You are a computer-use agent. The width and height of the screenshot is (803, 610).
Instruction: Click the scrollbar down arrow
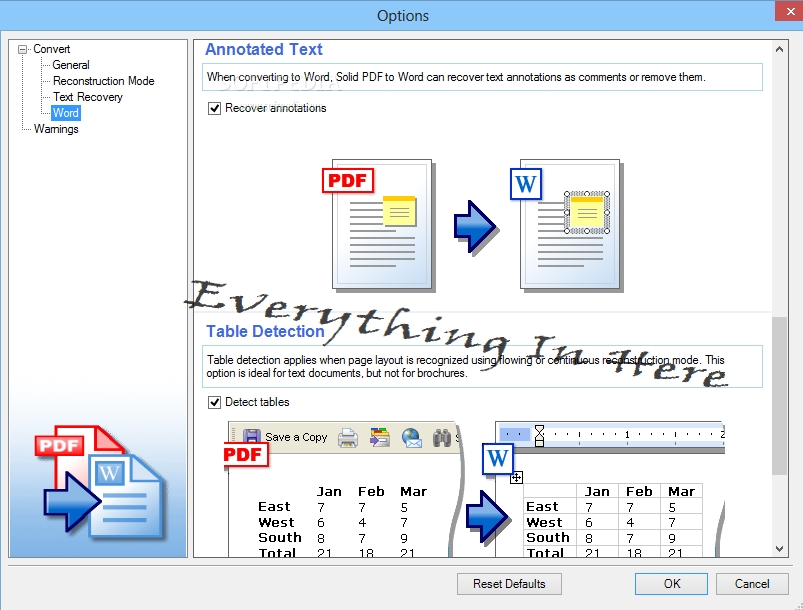pyautogui.click(x=779, y=549)
